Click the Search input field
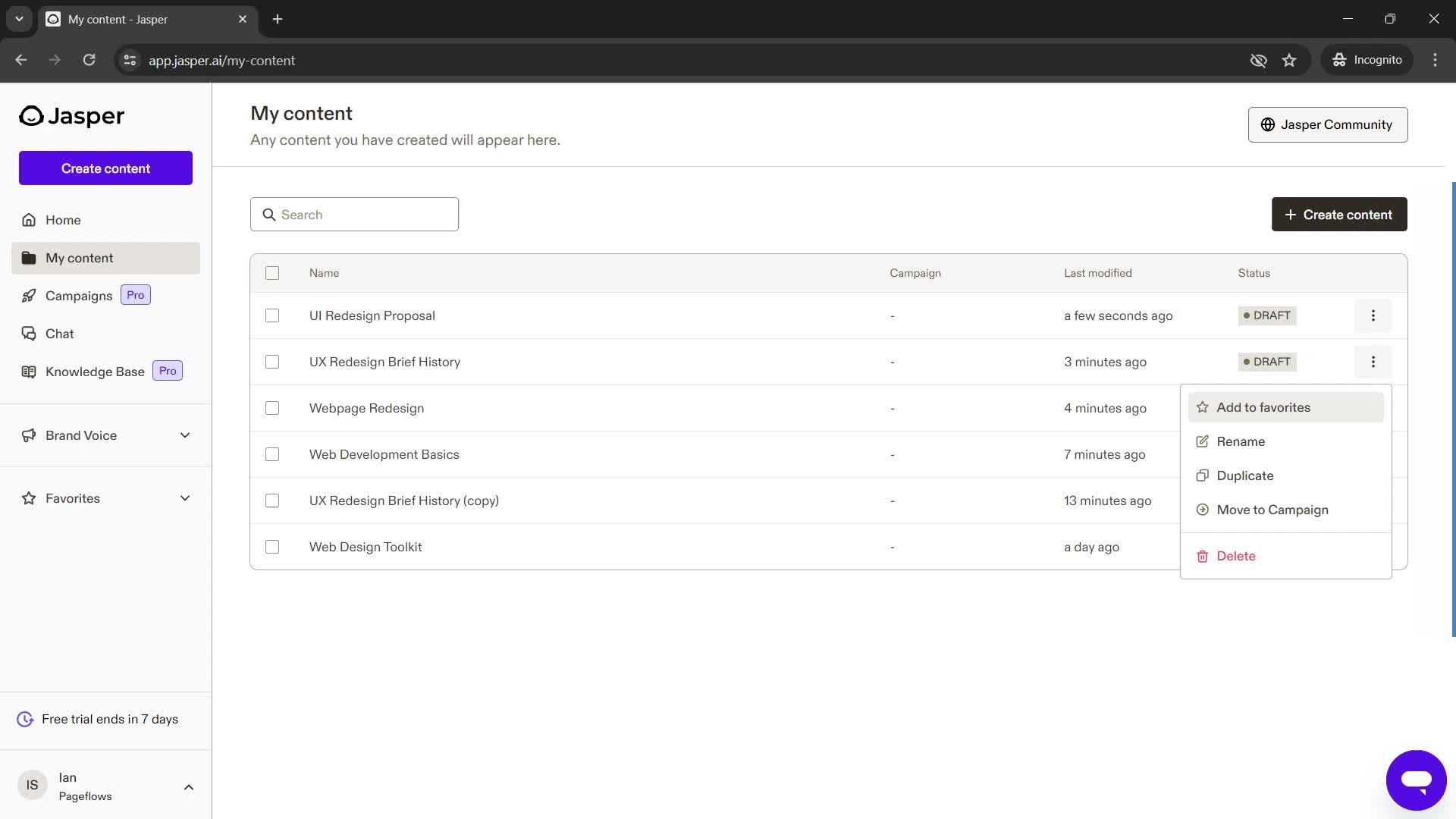The image size is (1456, 819). pos(354,214)
